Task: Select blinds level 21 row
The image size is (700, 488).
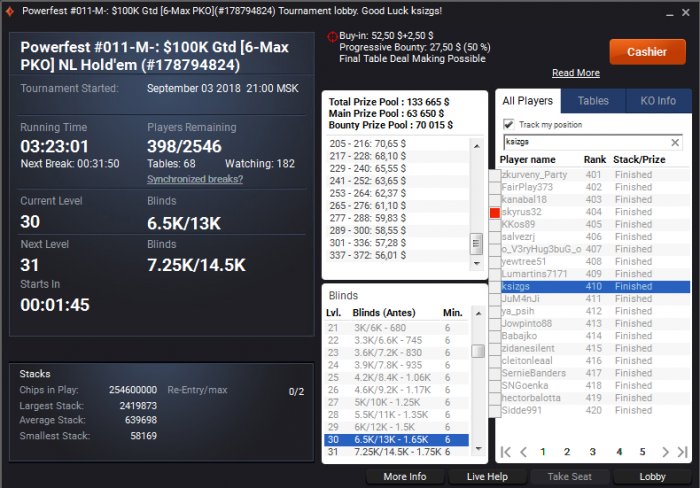Action: [396, 328]
